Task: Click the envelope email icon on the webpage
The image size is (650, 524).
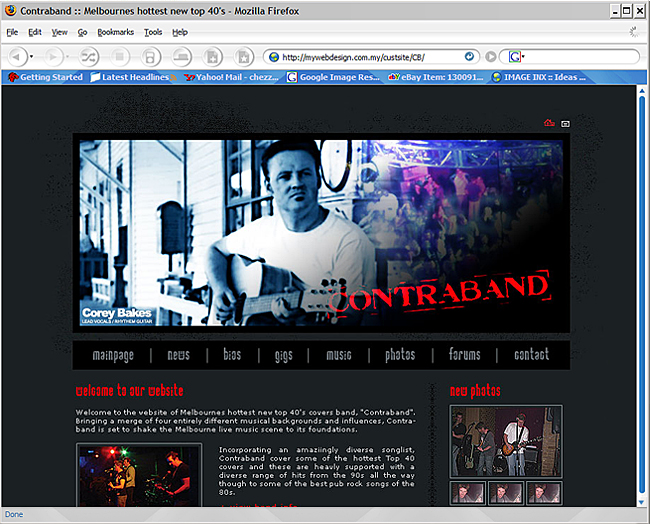Action: tap(565, 123)
